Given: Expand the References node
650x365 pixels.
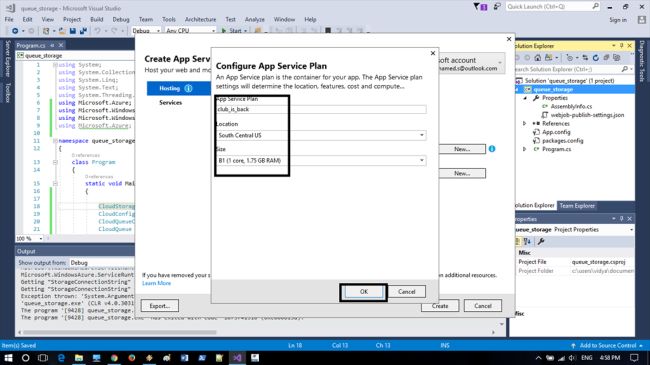Looking at the screenshot, I should (525, 124).
